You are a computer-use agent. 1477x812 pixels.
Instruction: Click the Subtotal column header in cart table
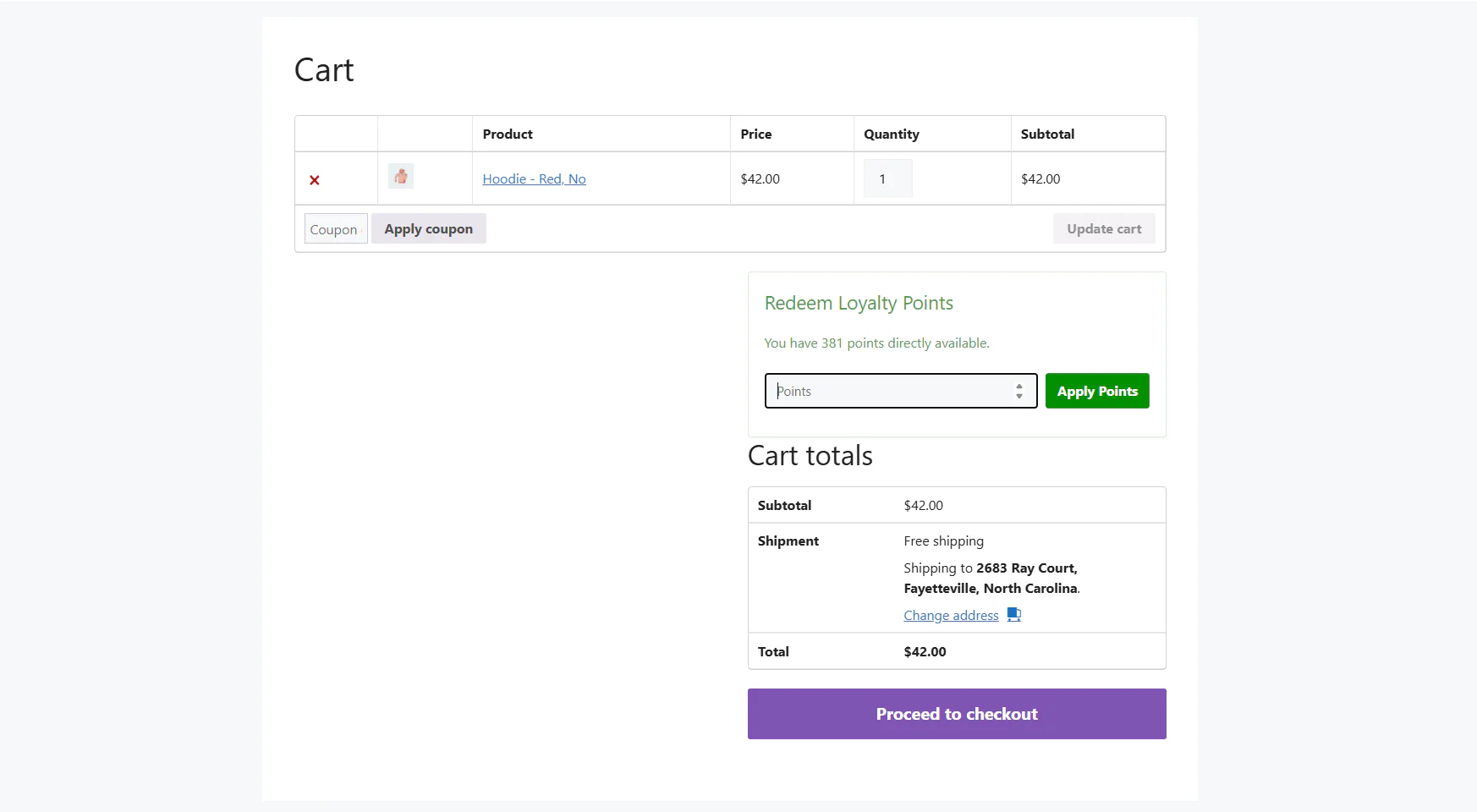(1047, 134)
